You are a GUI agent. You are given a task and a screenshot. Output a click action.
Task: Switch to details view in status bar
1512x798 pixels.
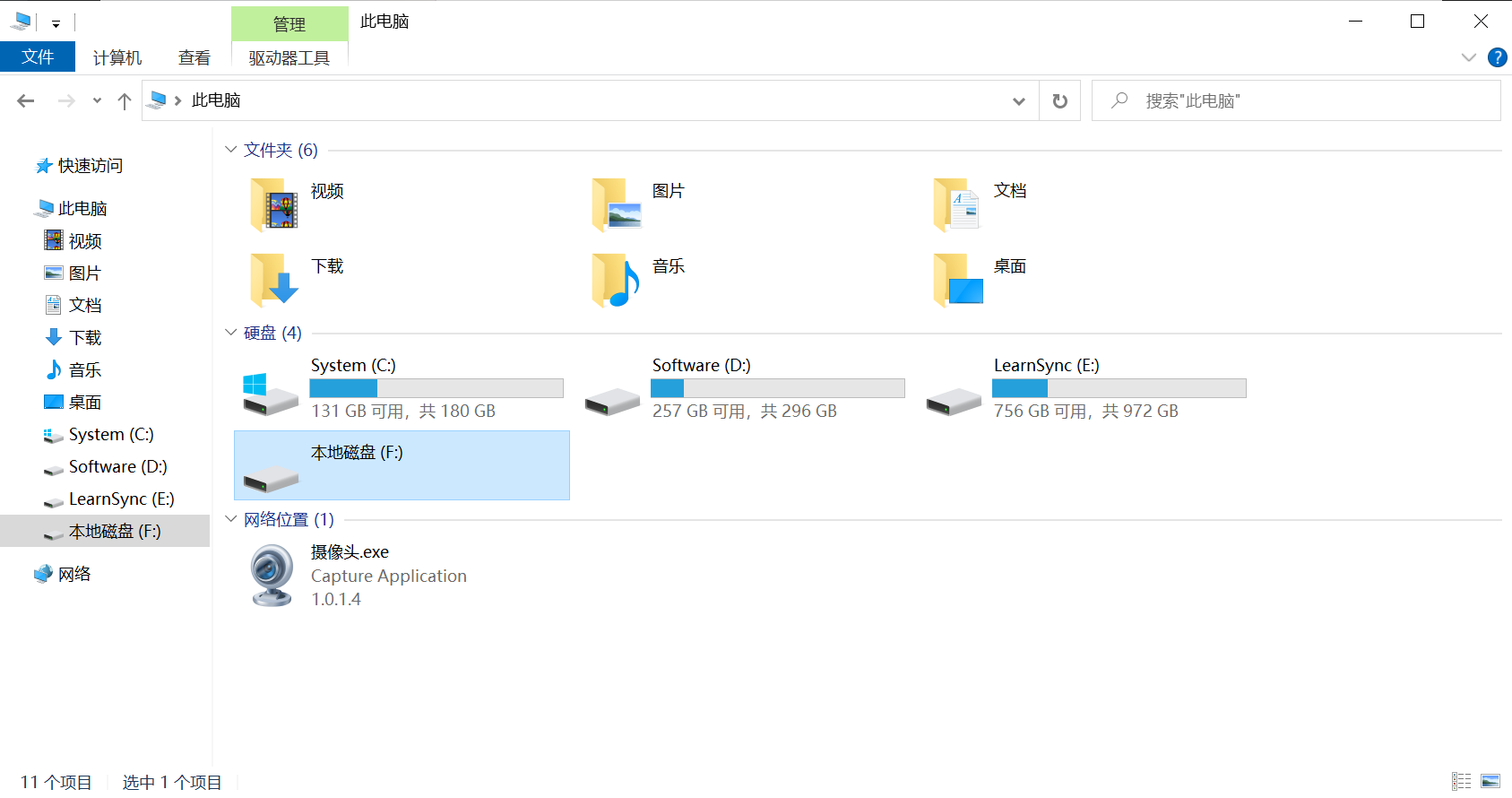point(1462,782)
